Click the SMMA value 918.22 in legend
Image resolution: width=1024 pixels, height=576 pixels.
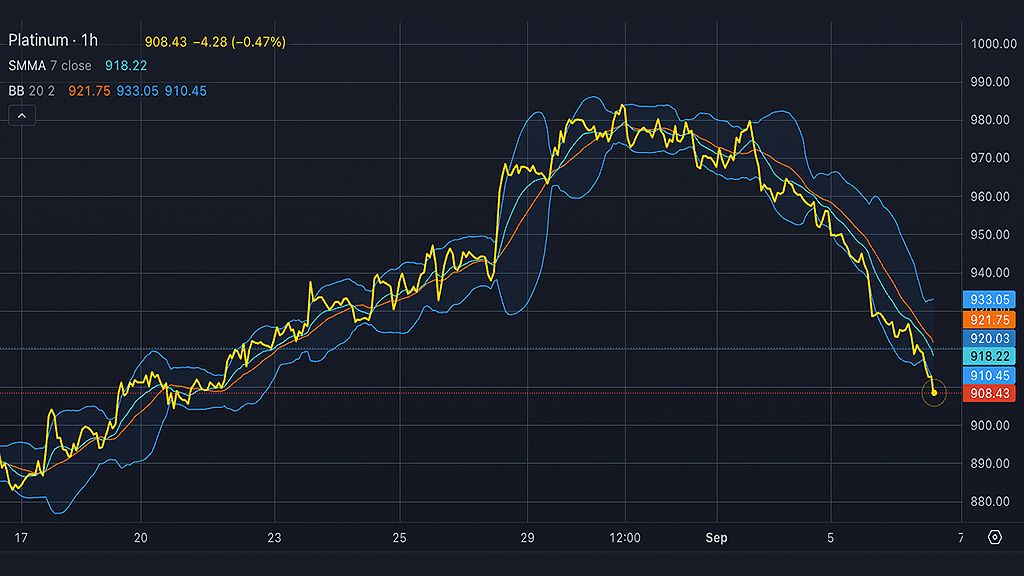click(126, 66)
